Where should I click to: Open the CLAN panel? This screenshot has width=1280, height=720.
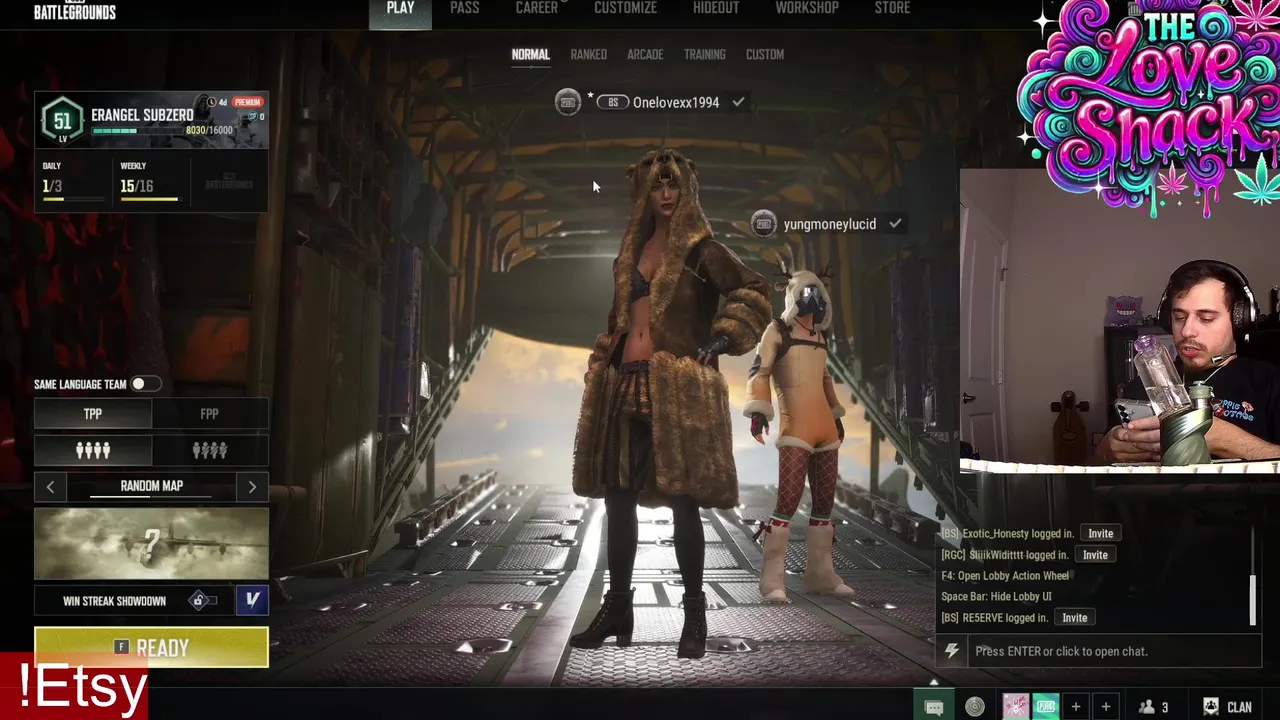[1228, 707]
